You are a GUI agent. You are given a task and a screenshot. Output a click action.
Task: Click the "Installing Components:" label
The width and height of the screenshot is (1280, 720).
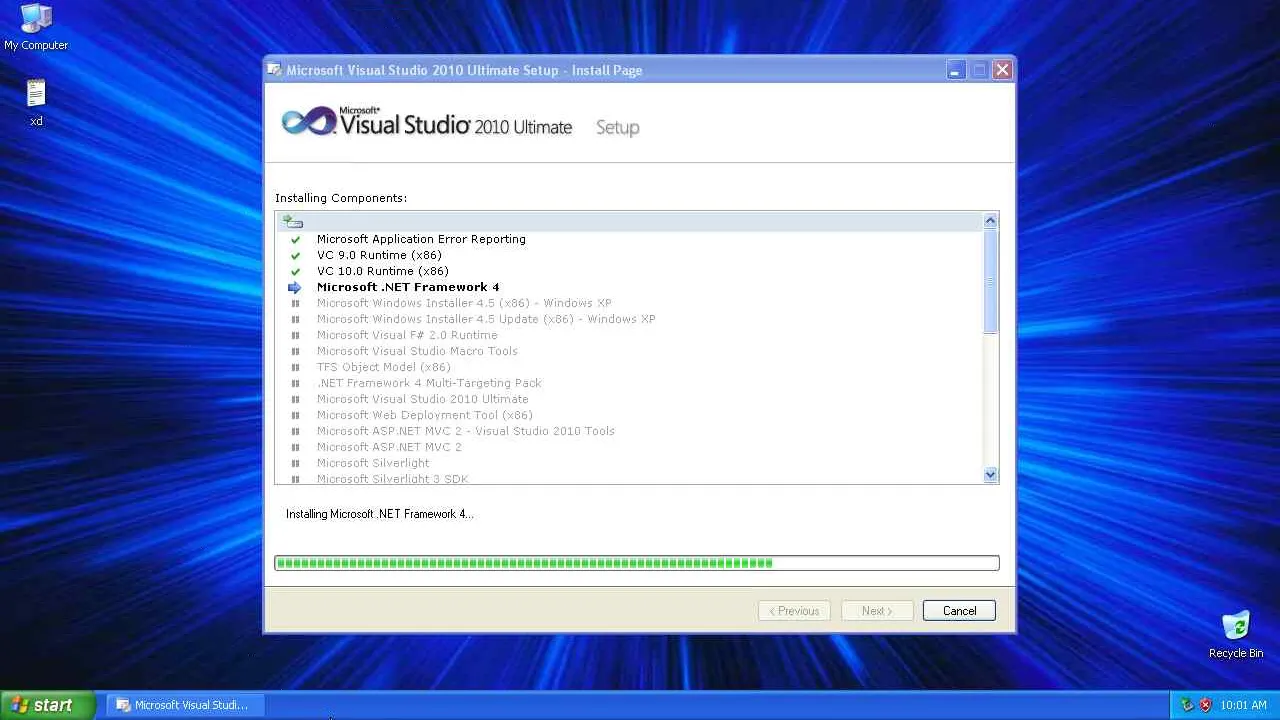(x=341, y=199)
